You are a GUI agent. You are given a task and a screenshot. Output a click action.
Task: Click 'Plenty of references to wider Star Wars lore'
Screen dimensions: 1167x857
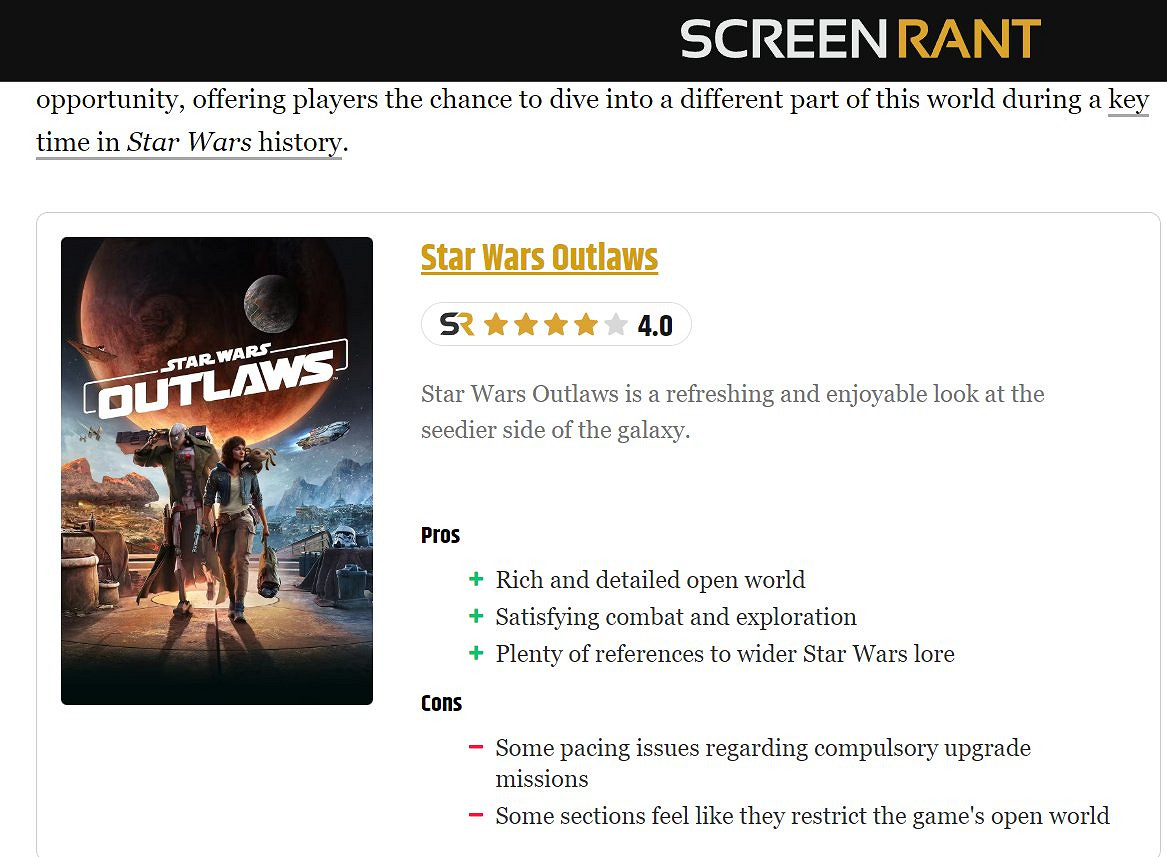click(x=725, y=654)
